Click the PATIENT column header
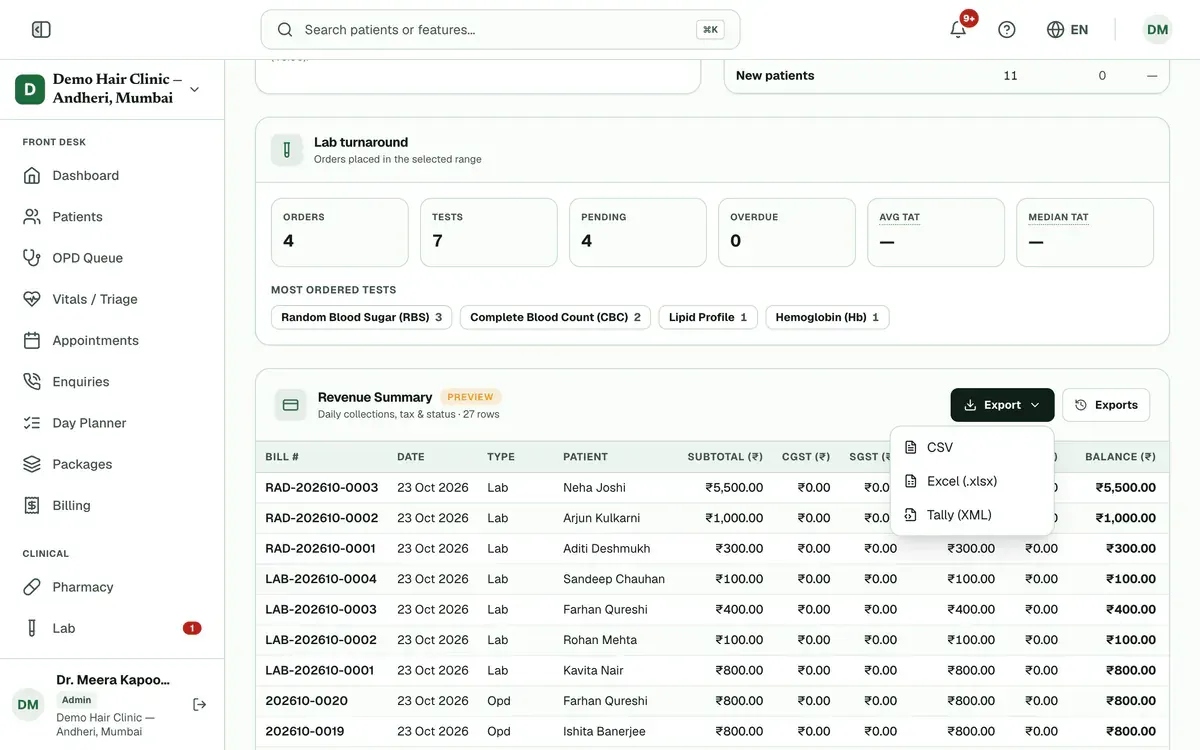Screen dimensions: 1200x750 [x=585, y=457]
